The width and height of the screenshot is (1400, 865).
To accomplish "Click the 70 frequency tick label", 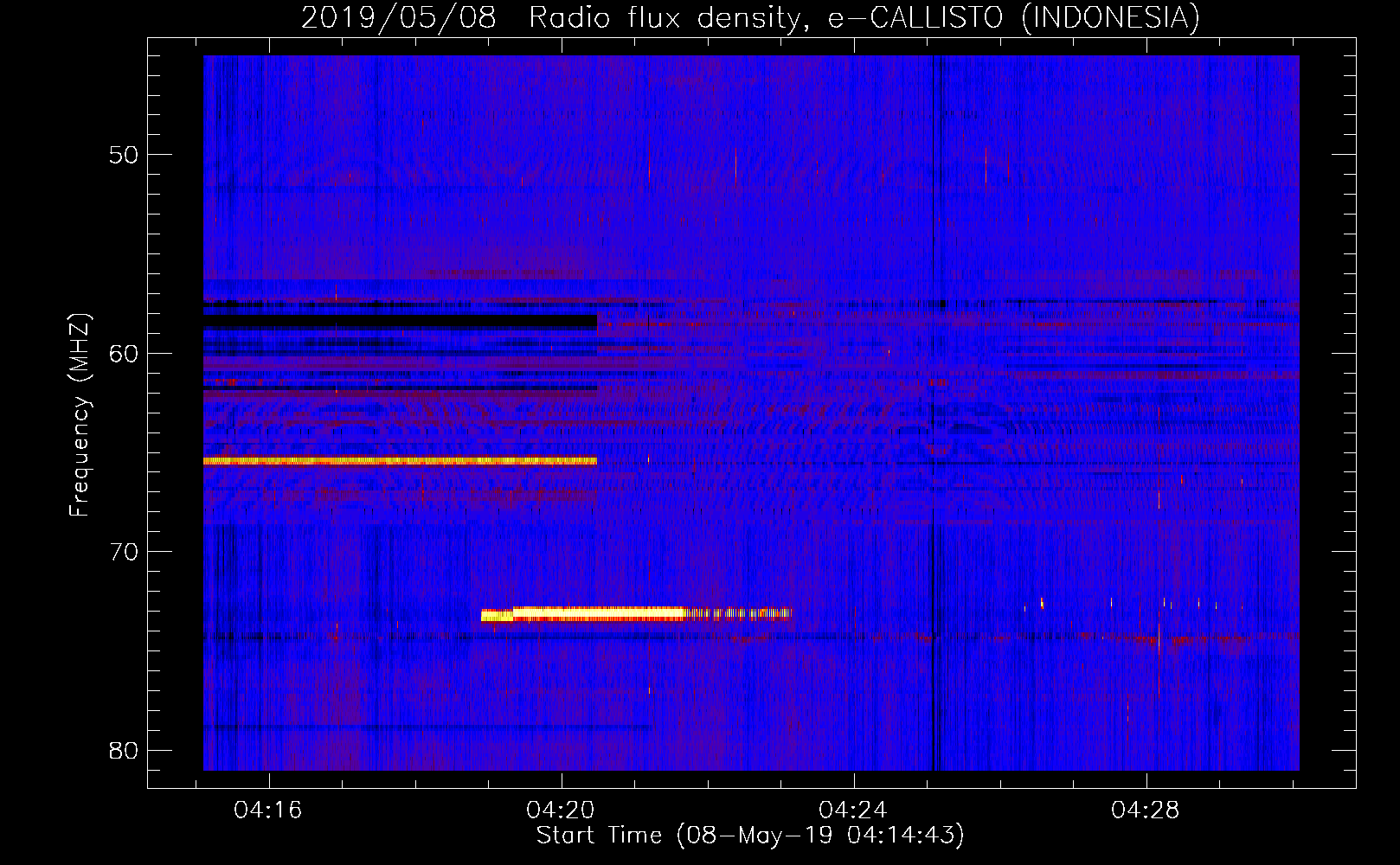I will pos(124,552).
